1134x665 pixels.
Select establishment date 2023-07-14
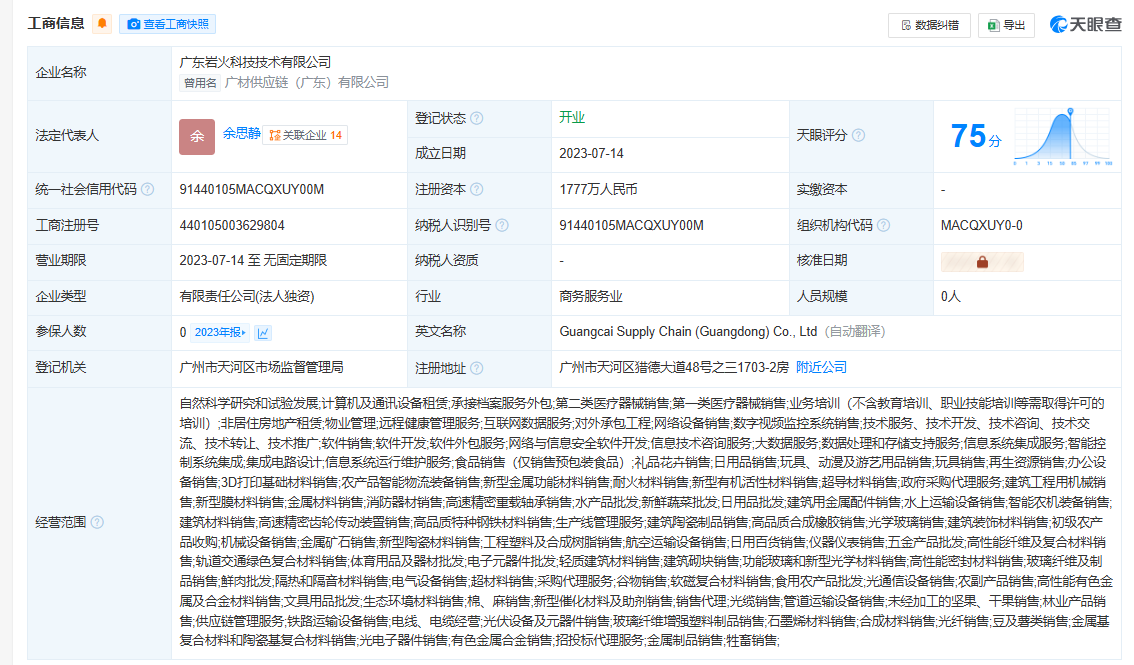(x=591, y=153)
